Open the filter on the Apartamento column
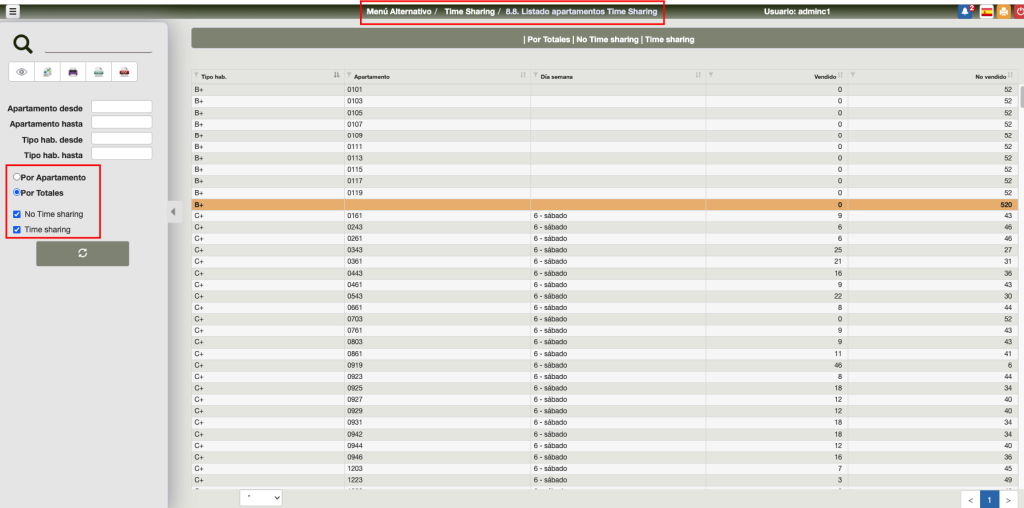 (348, 76)
